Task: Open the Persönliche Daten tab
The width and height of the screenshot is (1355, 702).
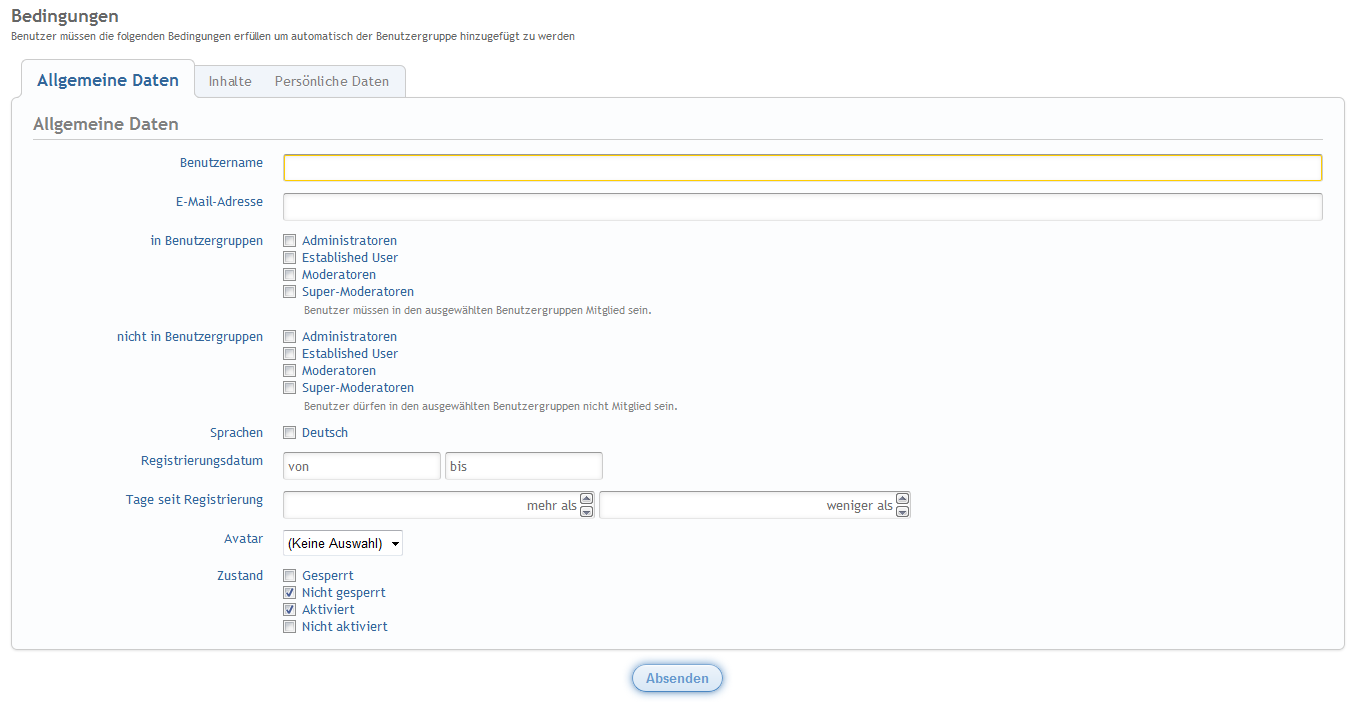Action: (x=332, y=81)
